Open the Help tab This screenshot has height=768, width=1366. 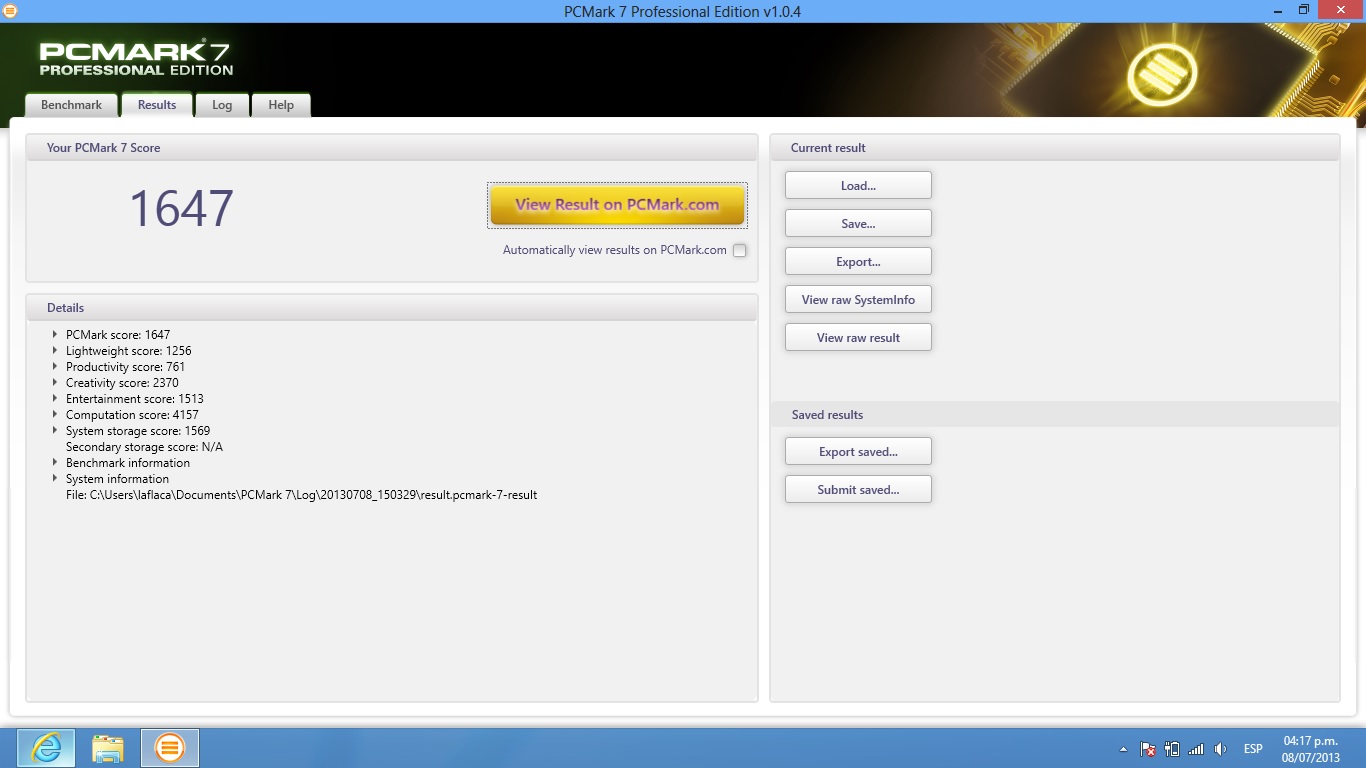[281, 105]
